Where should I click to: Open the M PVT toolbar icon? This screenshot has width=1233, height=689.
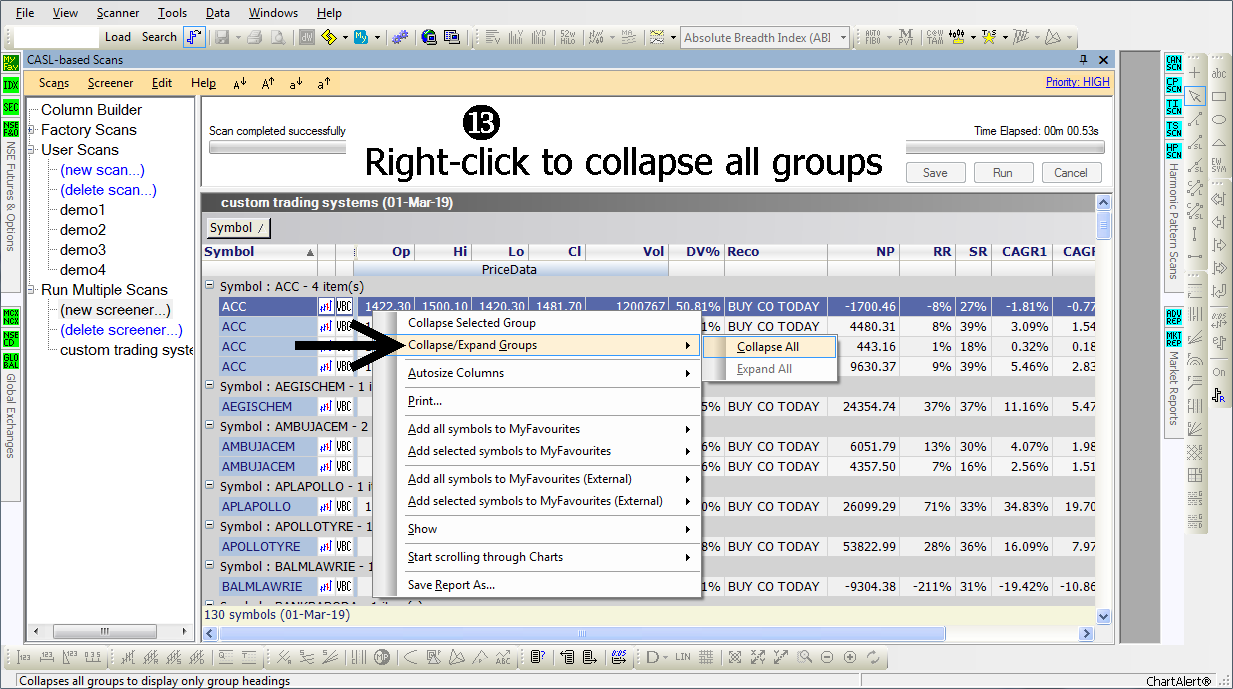coord(905,37)
